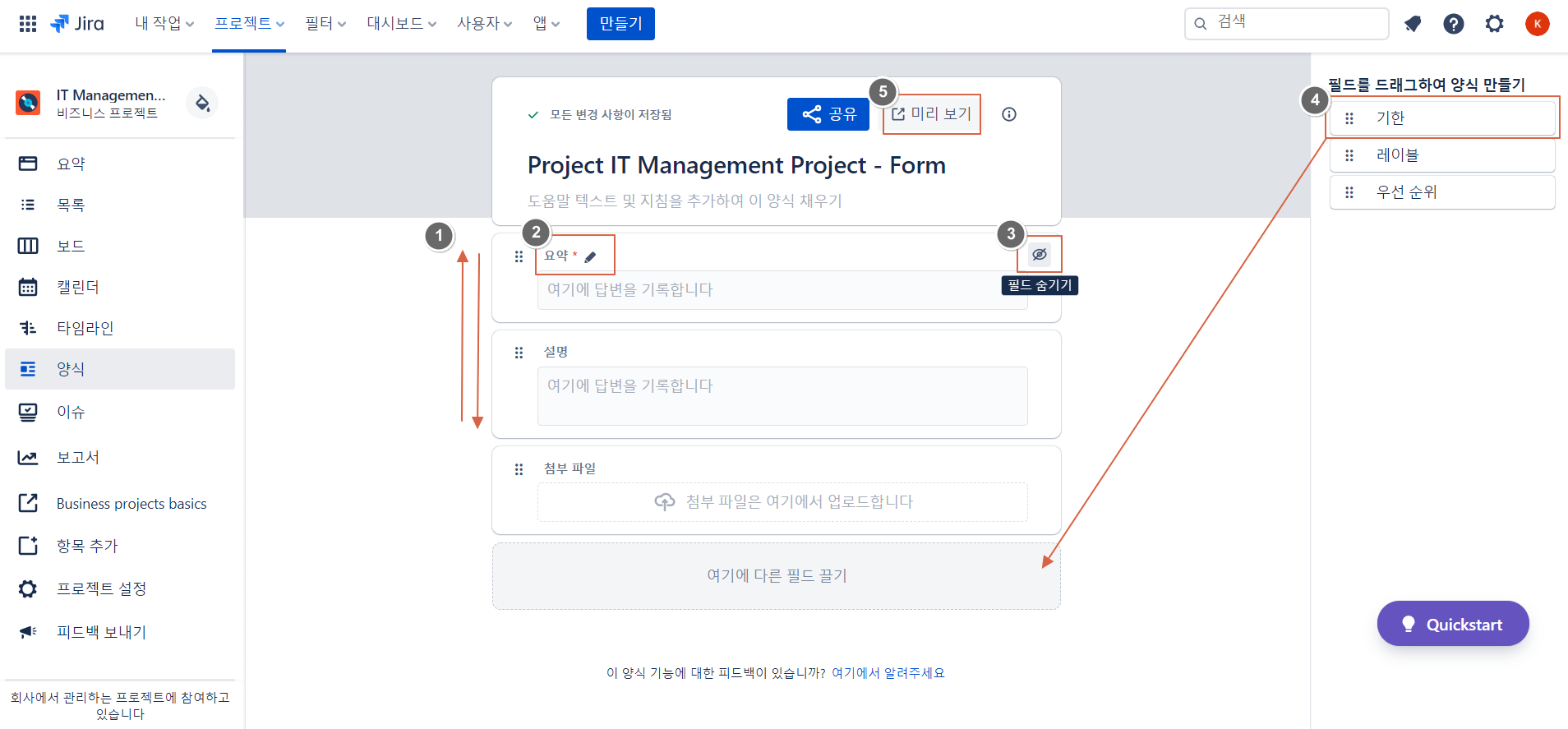Click the drag handle of 설명 field
Viewport: 1568px width, 729px height.
[519, 353]
